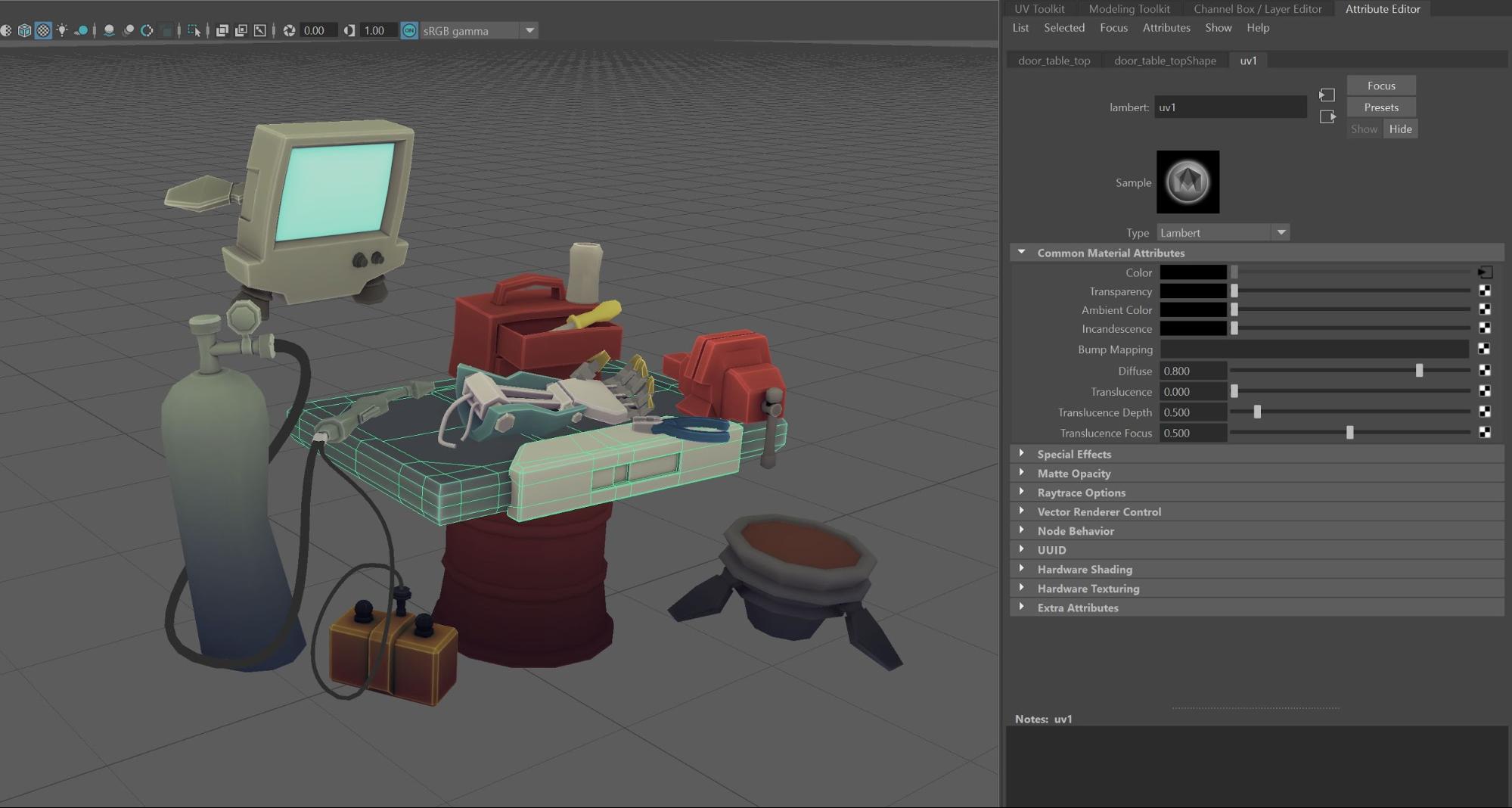
Task: Toggle textured display checker button
Action: (43, 30)
